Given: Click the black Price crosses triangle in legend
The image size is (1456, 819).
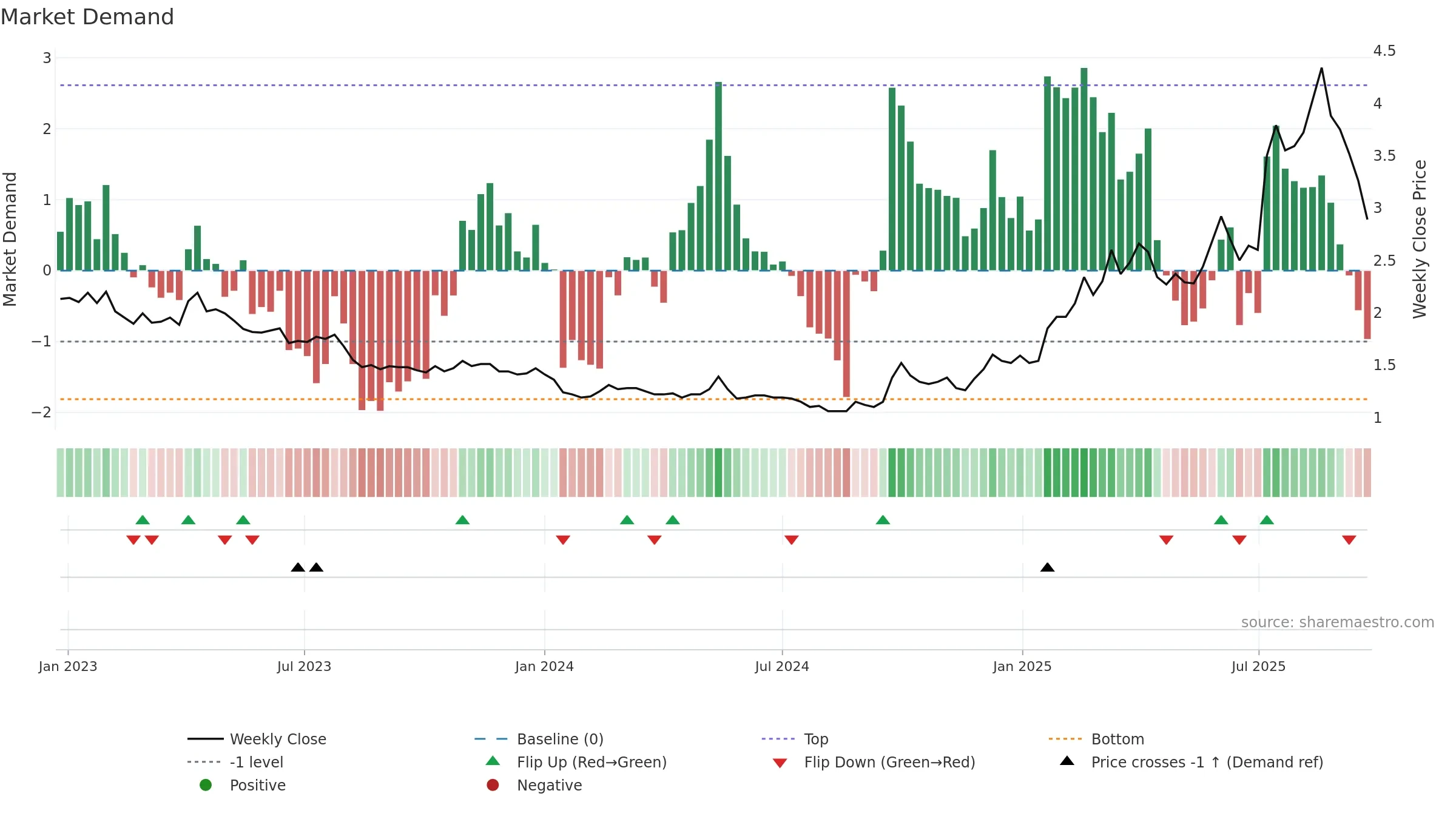Looking at the screenshot, I should (x=1067, y=761).
